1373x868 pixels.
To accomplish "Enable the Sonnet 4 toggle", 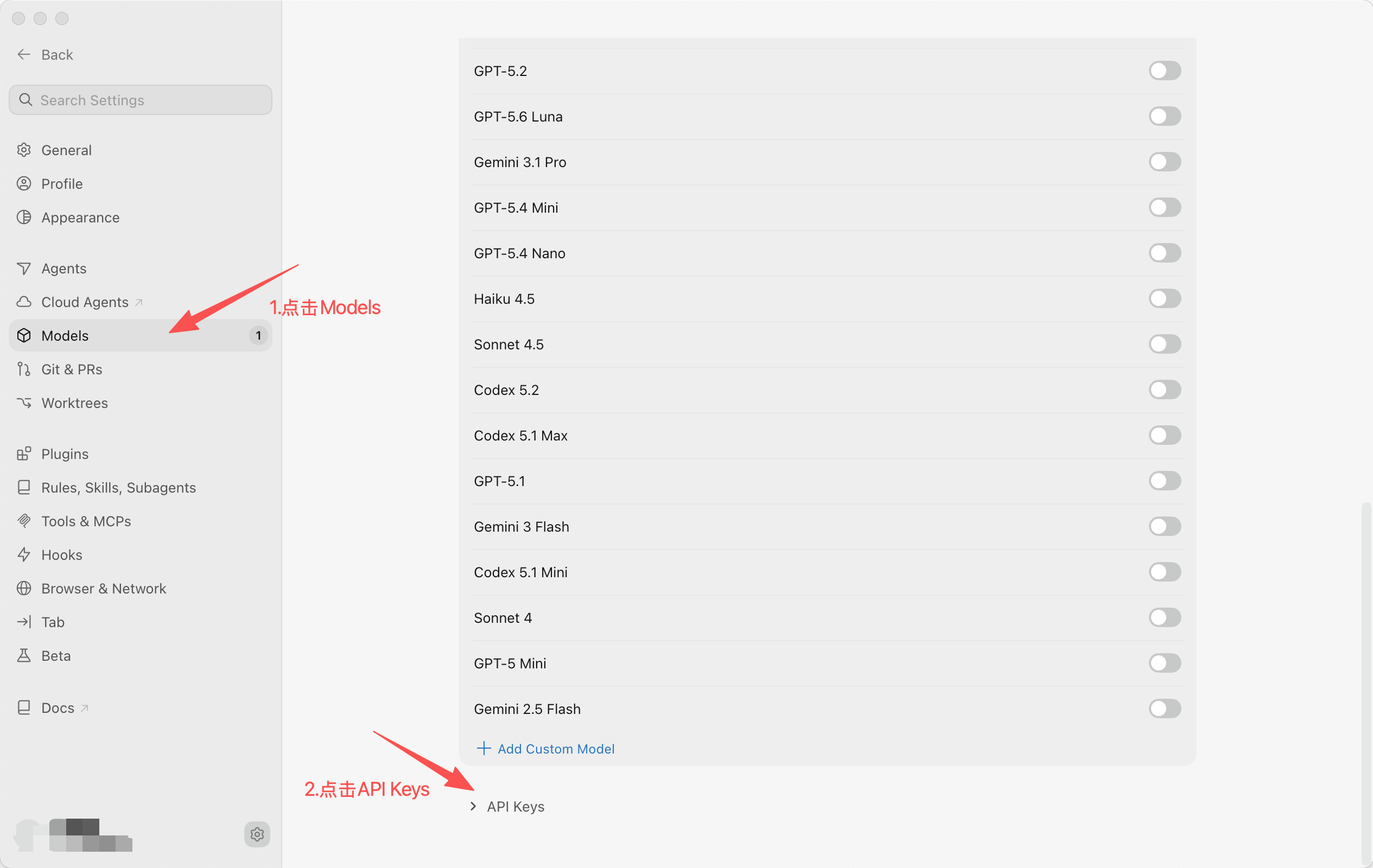I will point(1165,618).
